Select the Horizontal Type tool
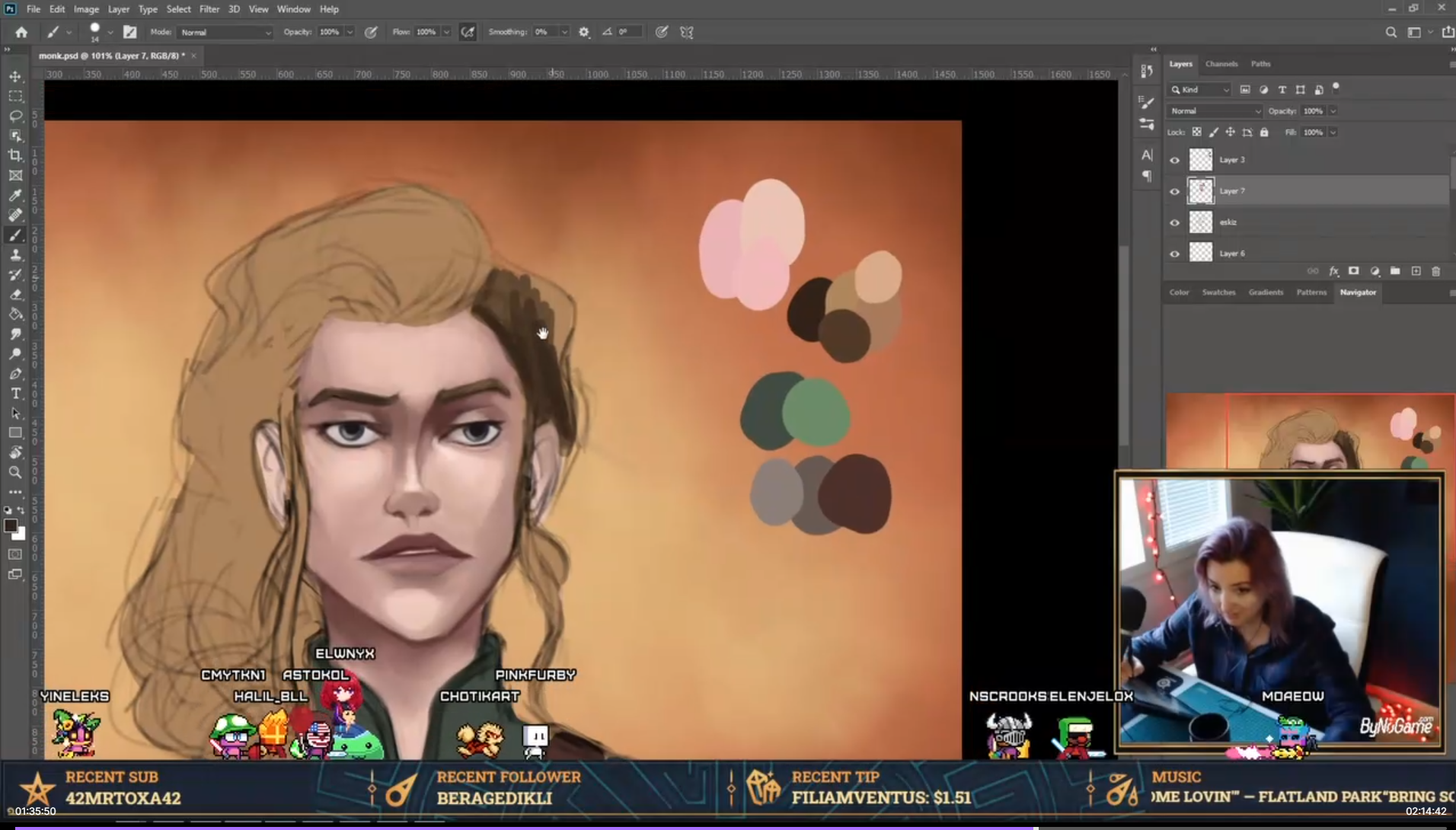 tap(15, 394)
